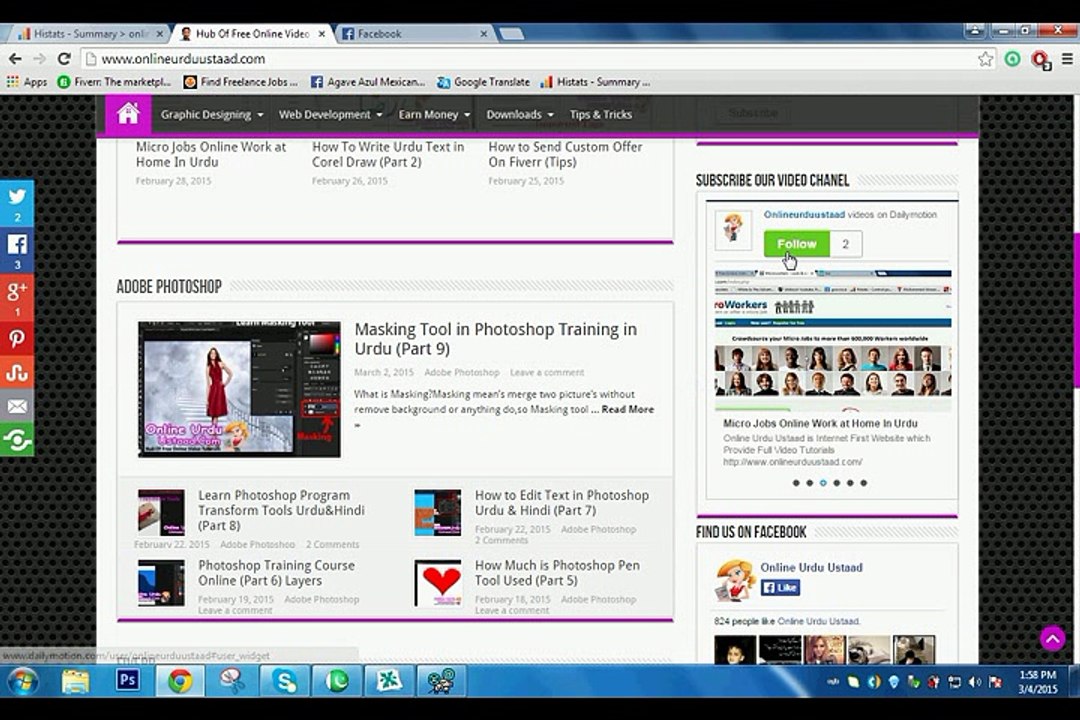
Task: Open Fiverr bookmark in bookmarks bar
Action: 114,82
